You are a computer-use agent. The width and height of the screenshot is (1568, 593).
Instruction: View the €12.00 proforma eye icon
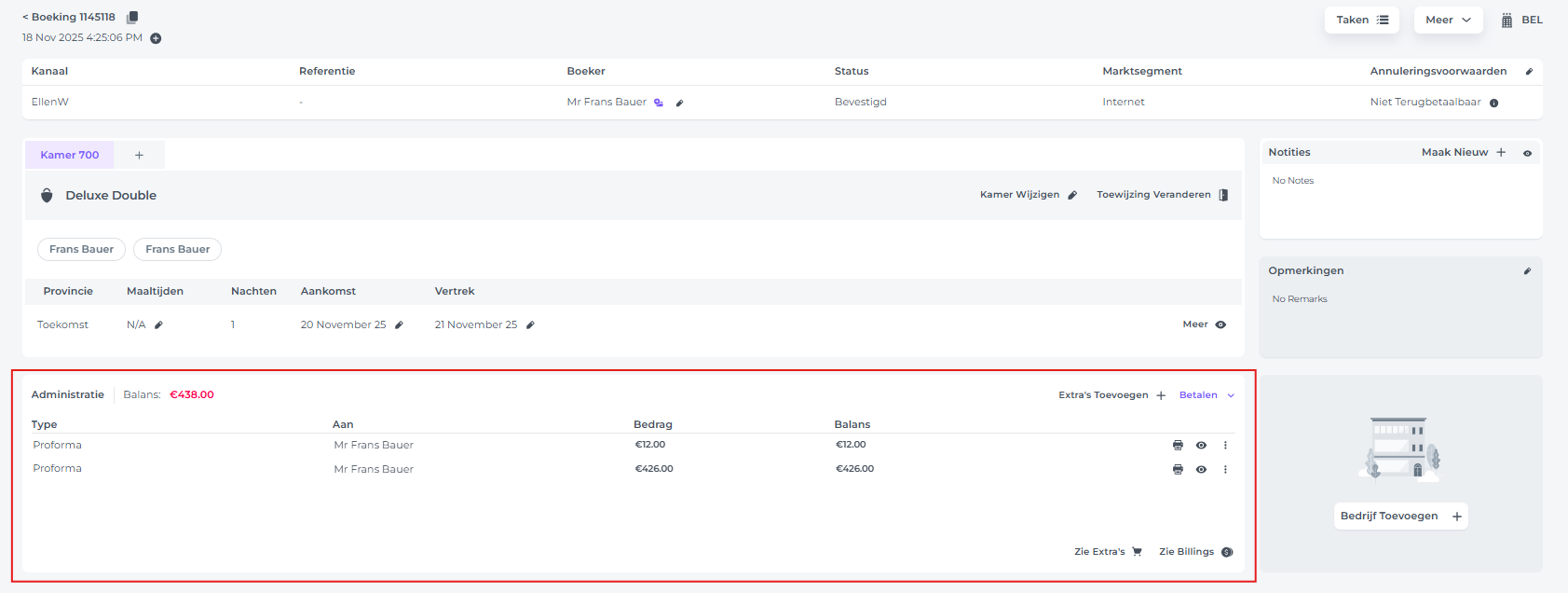pyautogui.click(x=1201, y=446)
